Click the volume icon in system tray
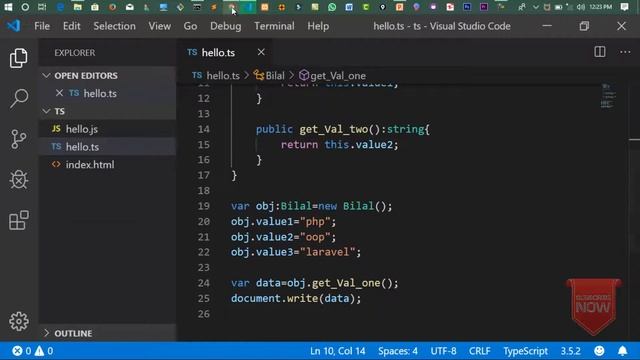Image resolution: width=640 pixels, height=360 pixels. click(581, 7)
